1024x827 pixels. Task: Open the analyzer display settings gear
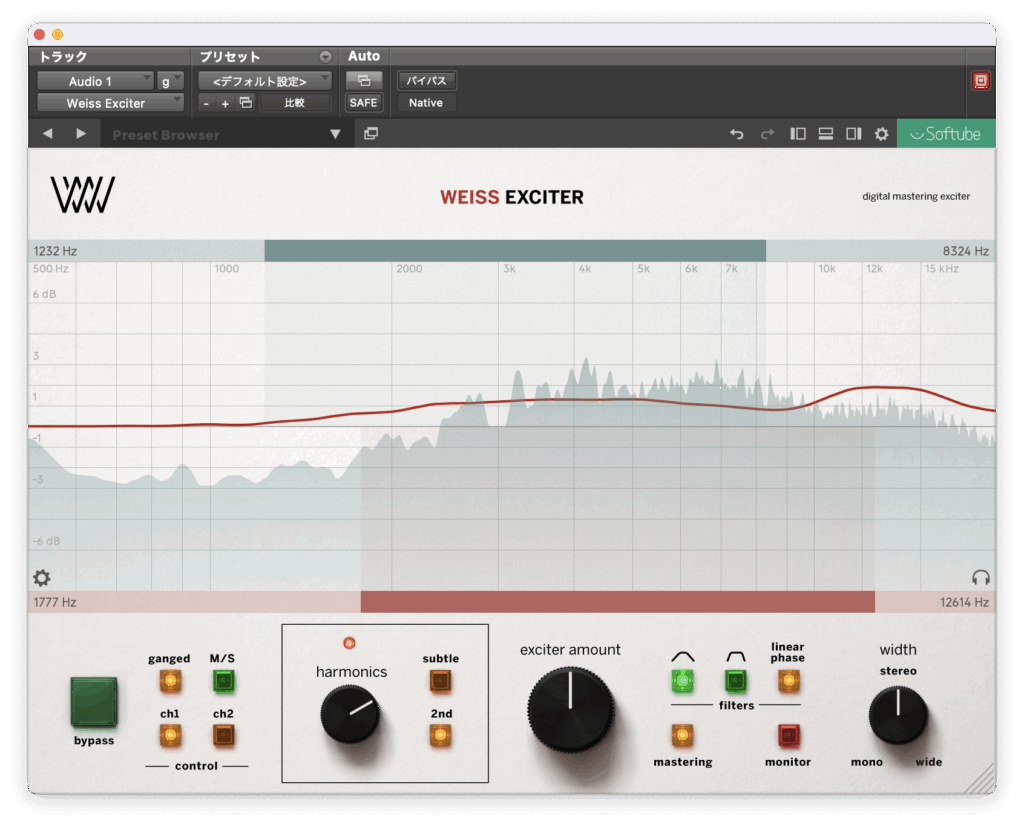(x=42, y=577)
